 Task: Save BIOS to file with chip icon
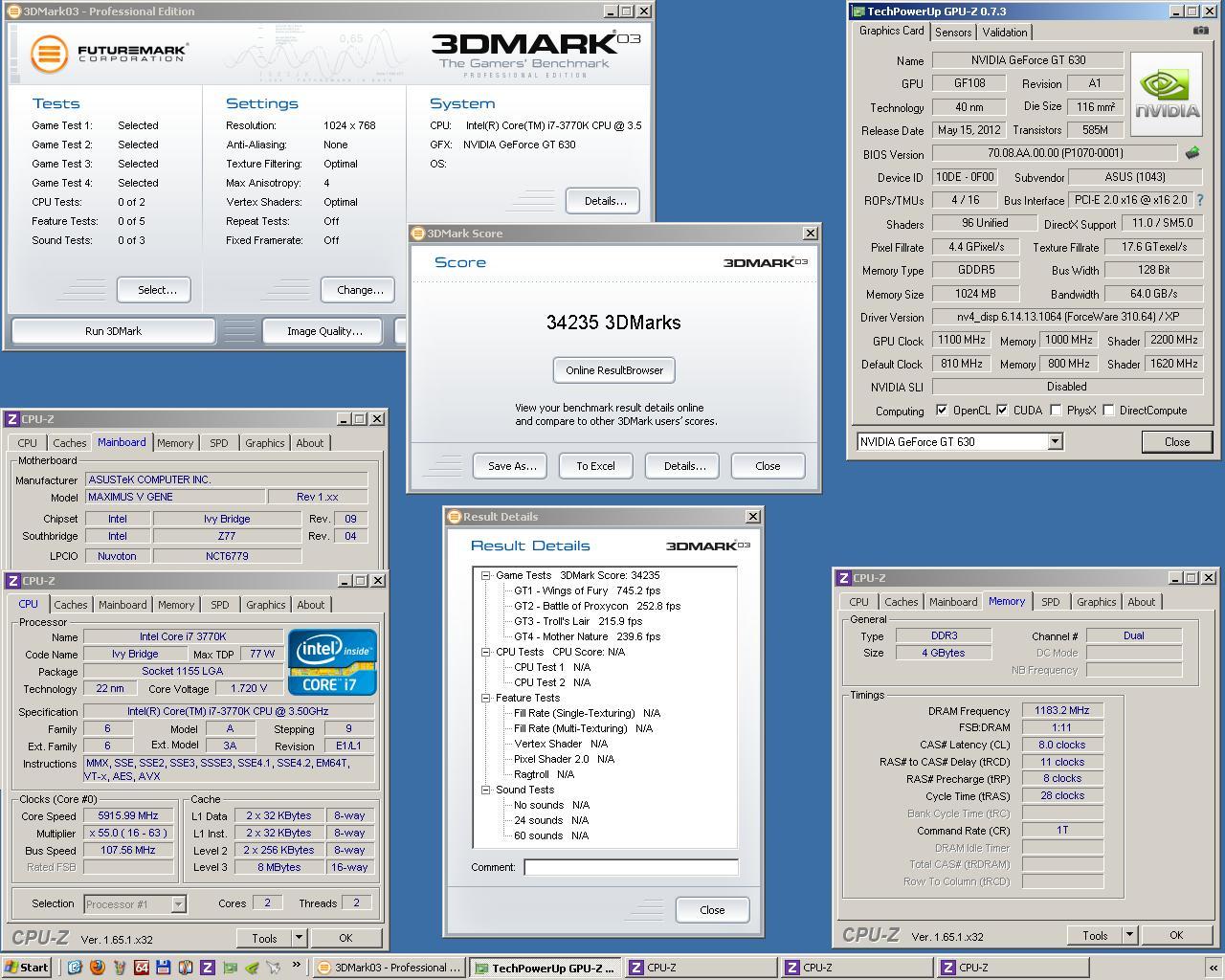click(1192, 152)
